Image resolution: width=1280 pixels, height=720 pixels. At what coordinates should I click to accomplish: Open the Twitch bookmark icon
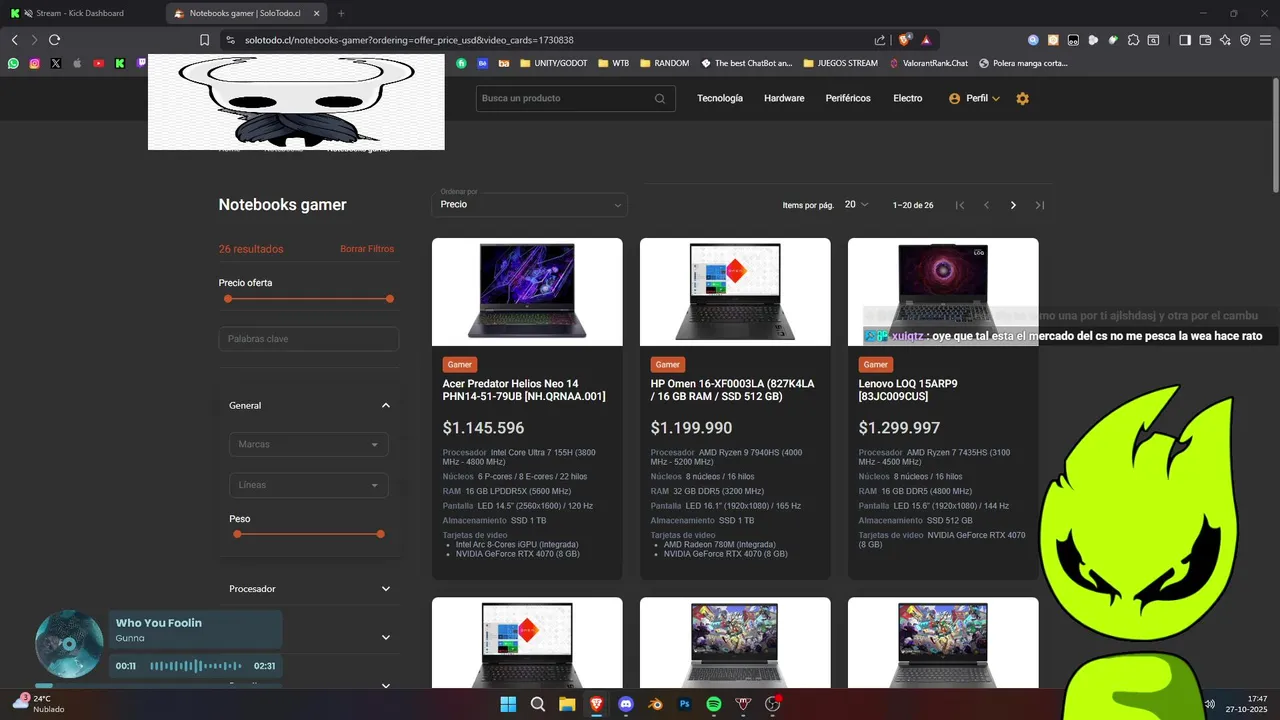tap(141, 63)
